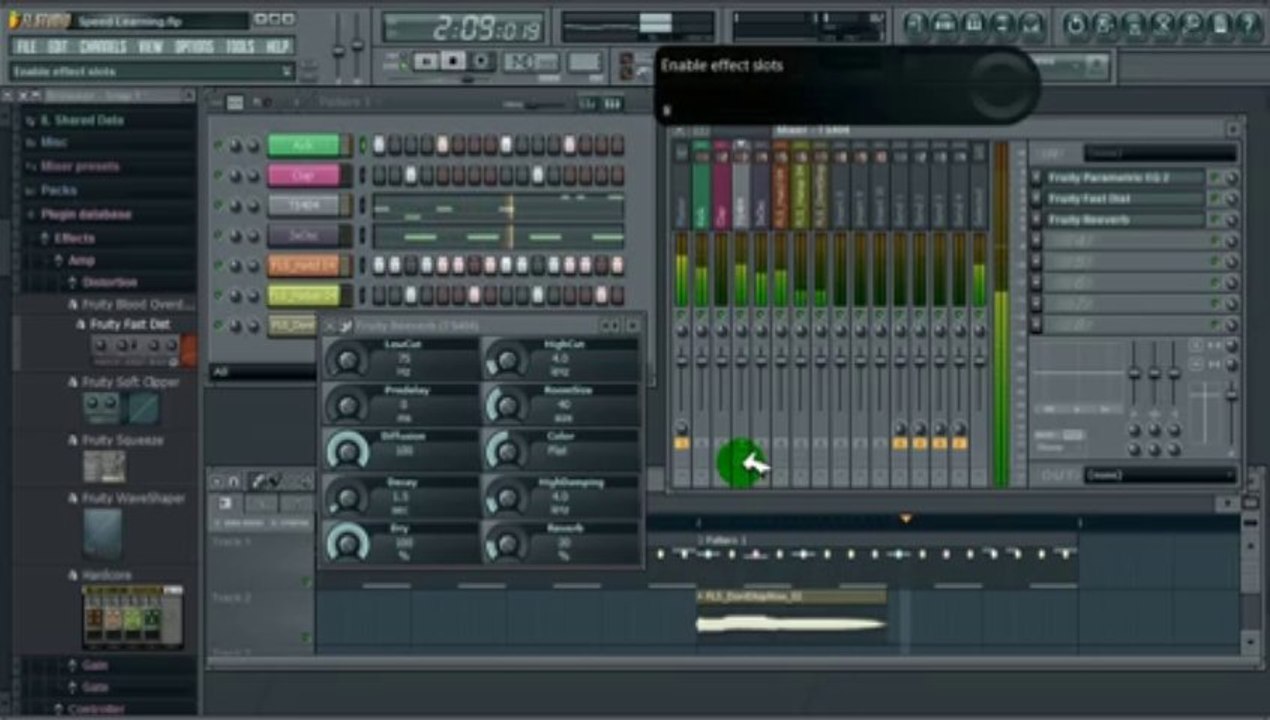Open the step sequencer graph editor icon
The height and width of the screenshot is (720, 1270).
click(587, 102)
